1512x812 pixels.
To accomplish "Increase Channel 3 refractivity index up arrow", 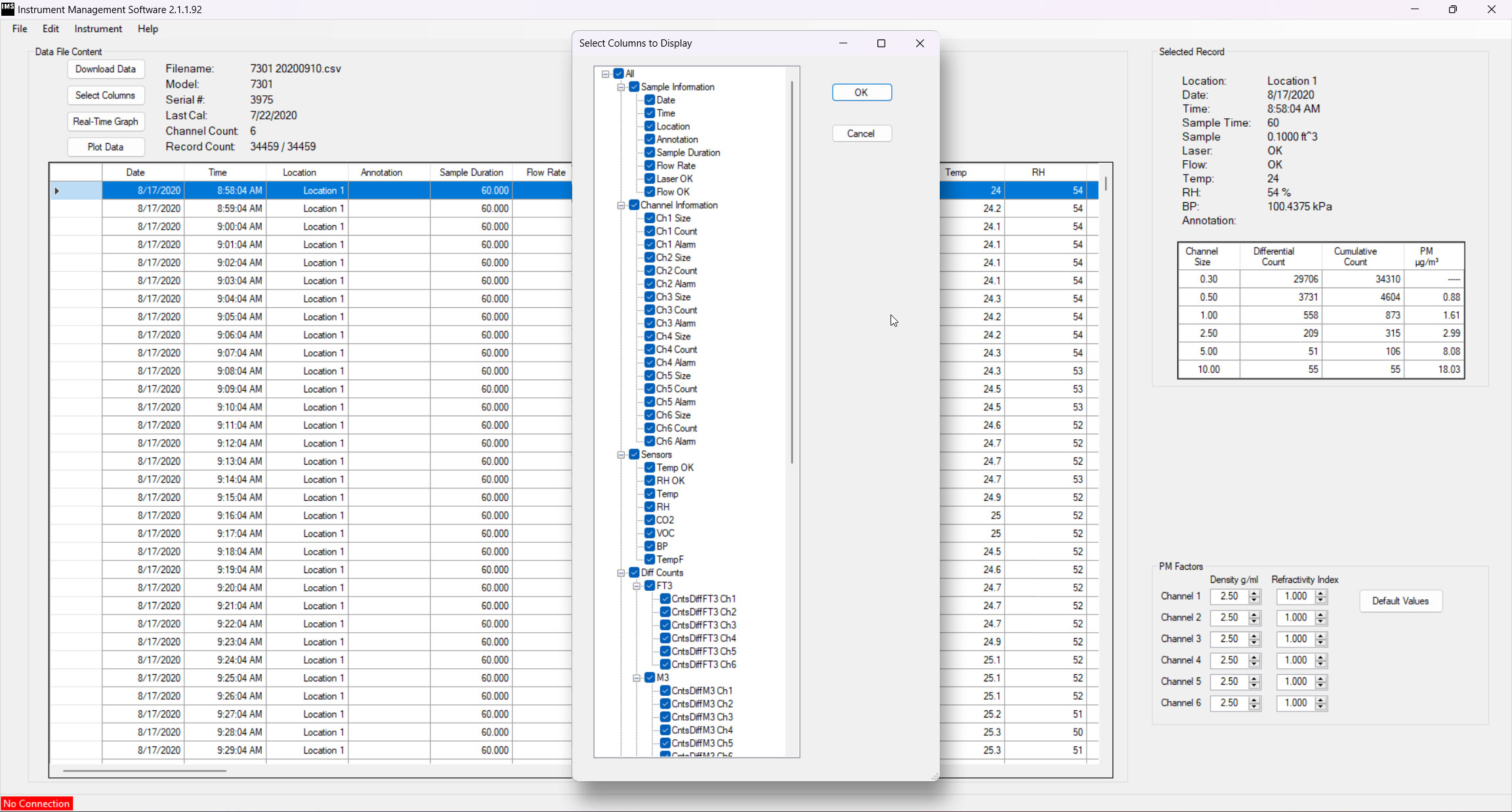I will (1321, 635).
